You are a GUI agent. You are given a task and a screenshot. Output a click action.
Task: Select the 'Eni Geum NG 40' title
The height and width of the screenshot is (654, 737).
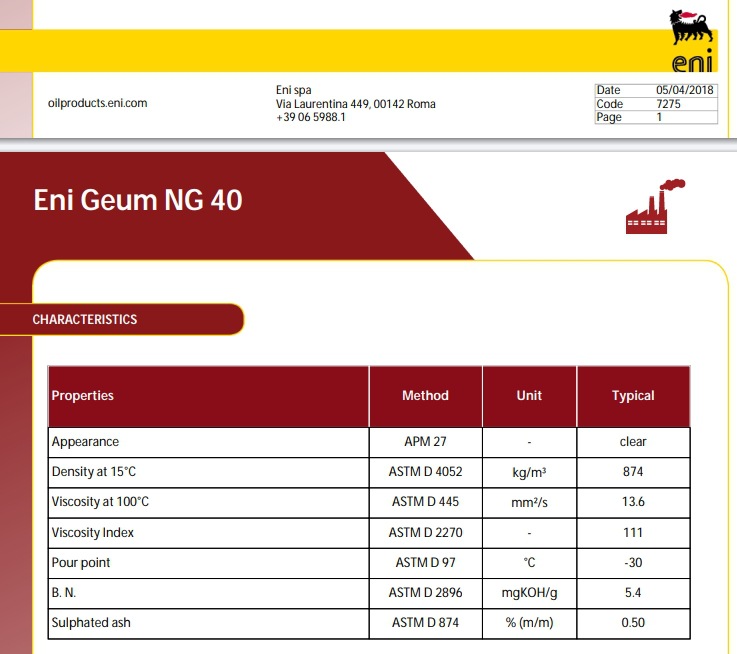tap(138, 200)
